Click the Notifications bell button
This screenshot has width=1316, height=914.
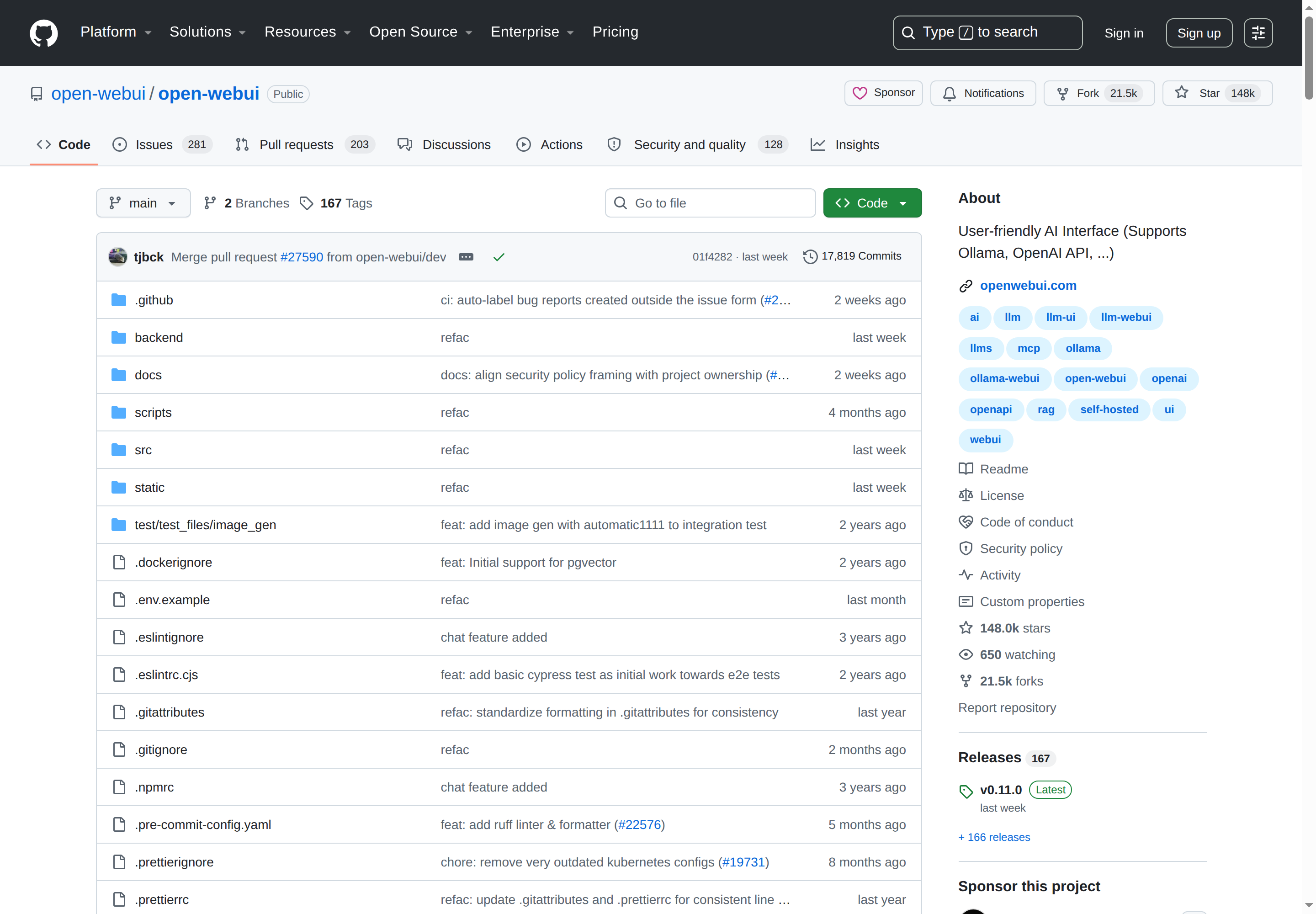[x=983, y=93]
